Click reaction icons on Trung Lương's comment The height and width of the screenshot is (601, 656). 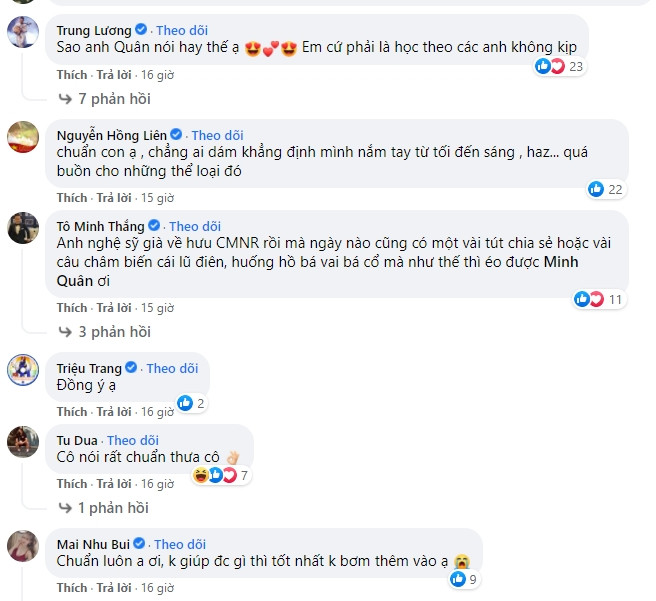[x=548, y=67]
